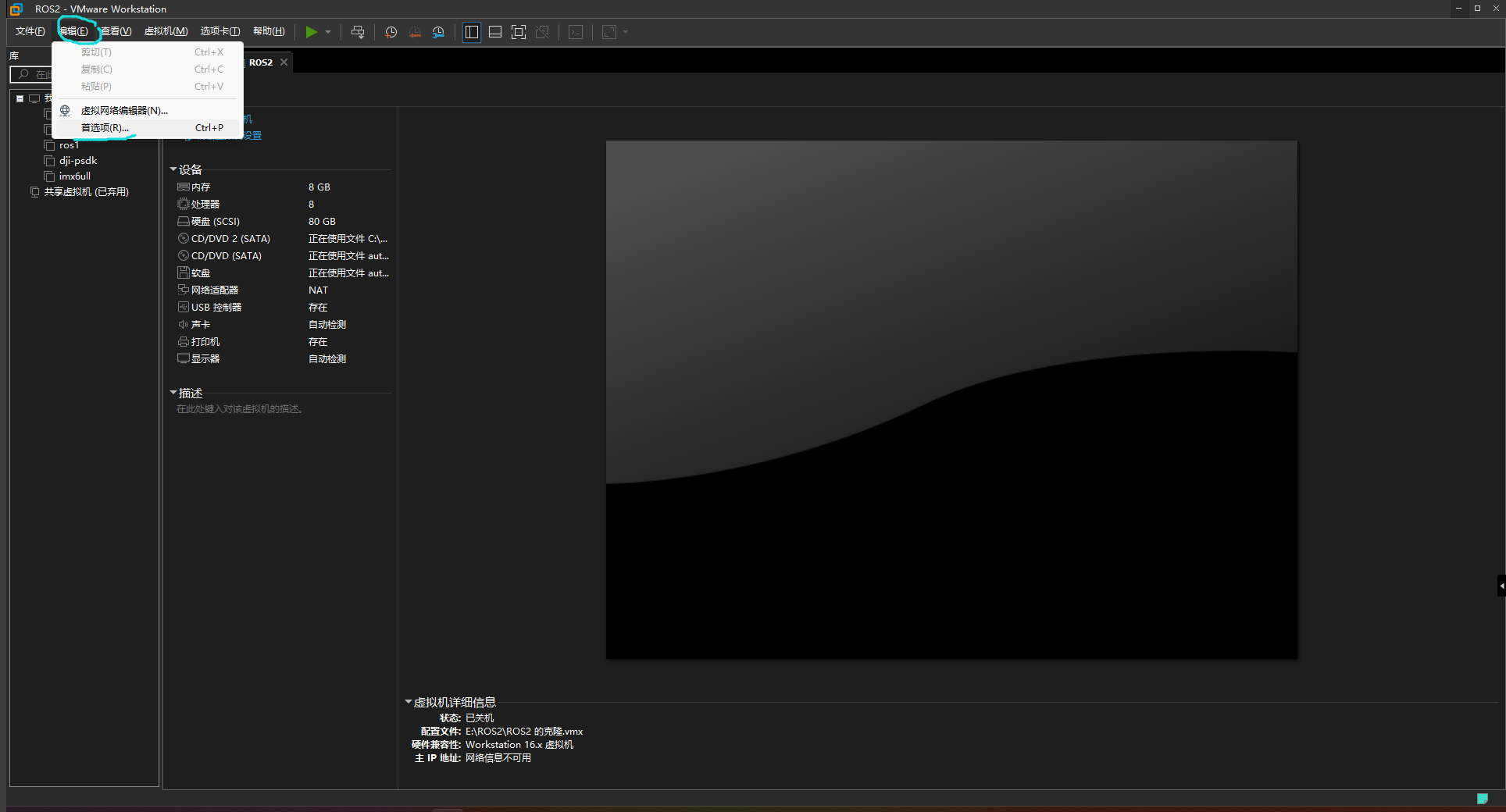Click the configuration file path E:\ROS2\ROS2 的克隆.vmx
Viewport: 1506px width, 812px height.
524,732
